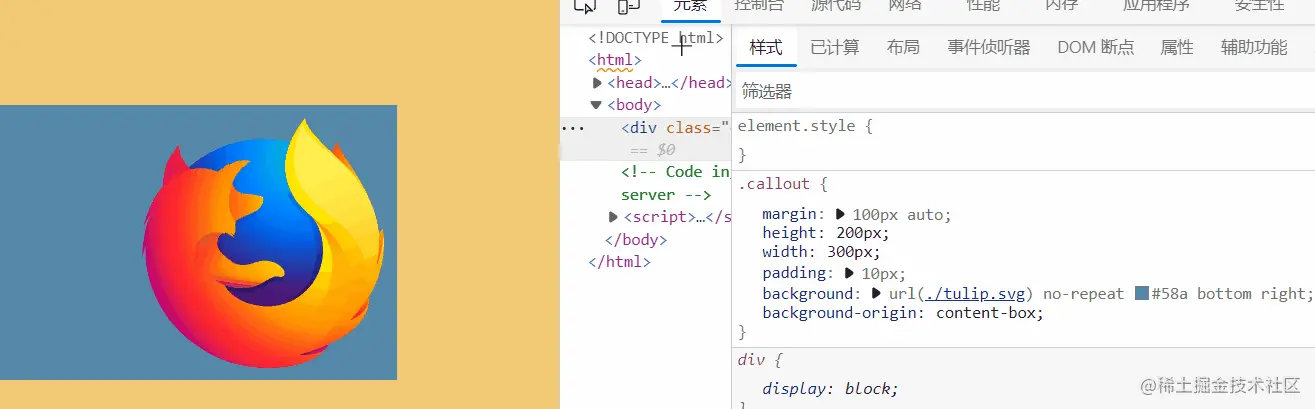This screenshot has width=1315, height=409.
Task: Click the element.style rule header
Action: 806,126
